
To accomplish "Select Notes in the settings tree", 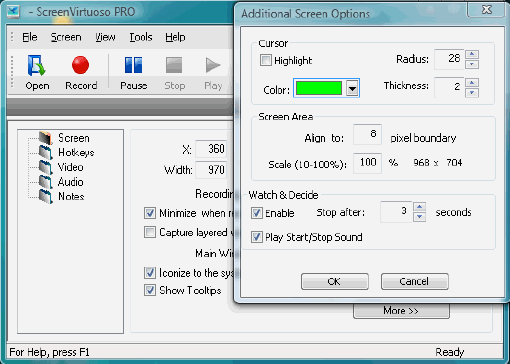I will (x=71, y=196).
